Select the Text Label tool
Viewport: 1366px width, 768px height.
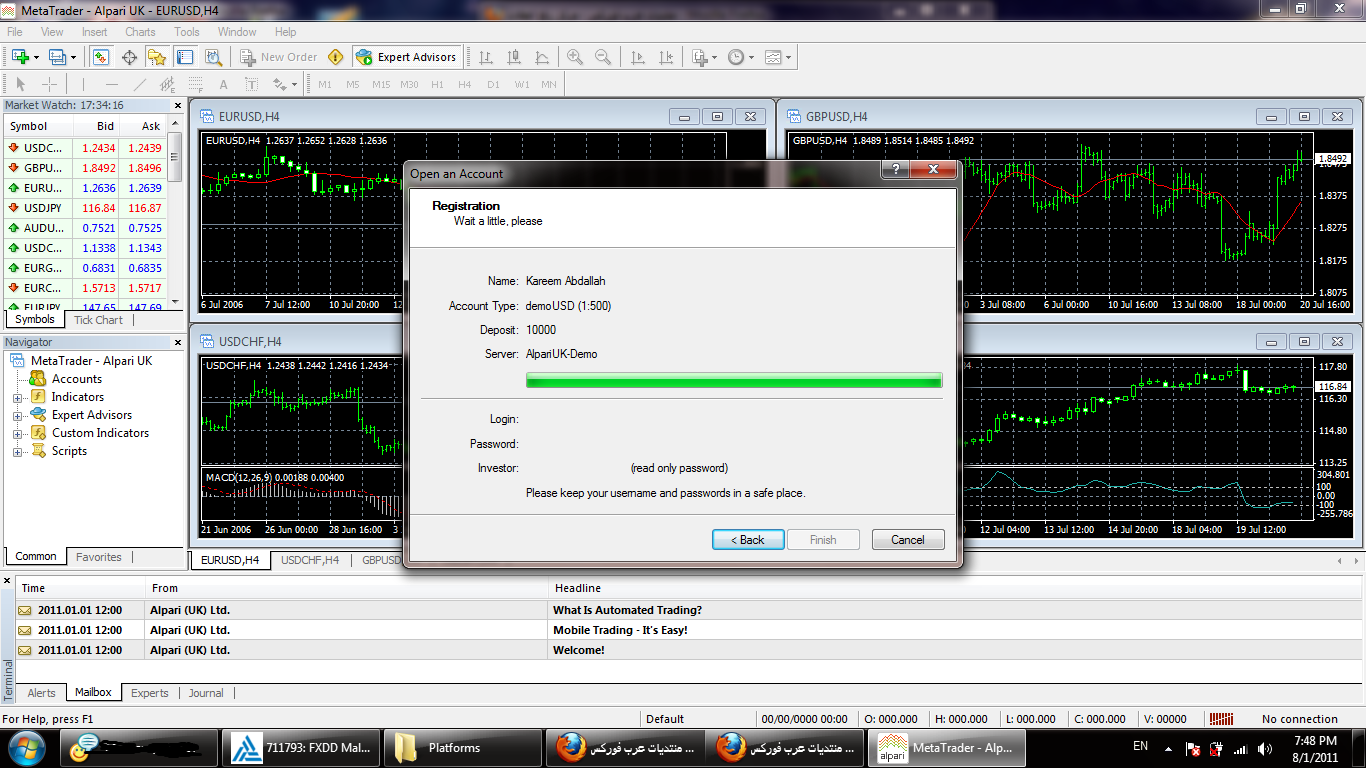click(x=250, y=84)
